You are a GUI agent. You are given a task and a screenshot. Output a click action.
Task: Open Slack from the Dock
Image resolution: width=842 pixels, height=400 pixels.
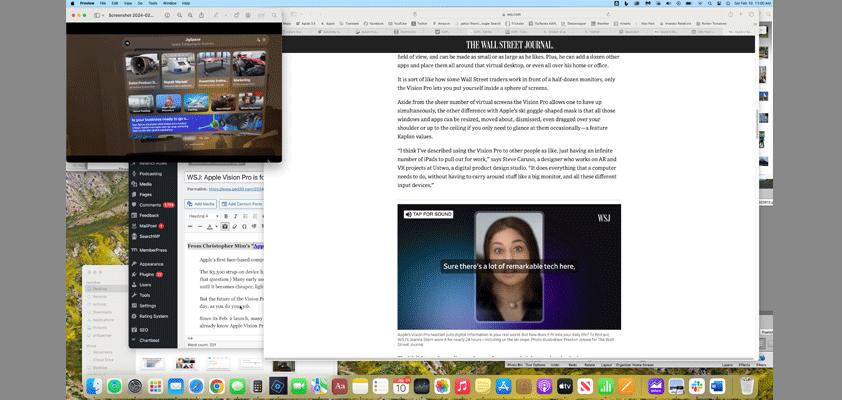tap(696, 386)
